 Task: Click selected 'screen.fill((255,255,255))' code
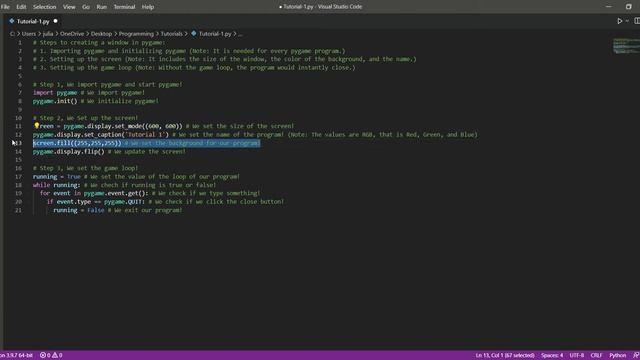pos(77,143)
